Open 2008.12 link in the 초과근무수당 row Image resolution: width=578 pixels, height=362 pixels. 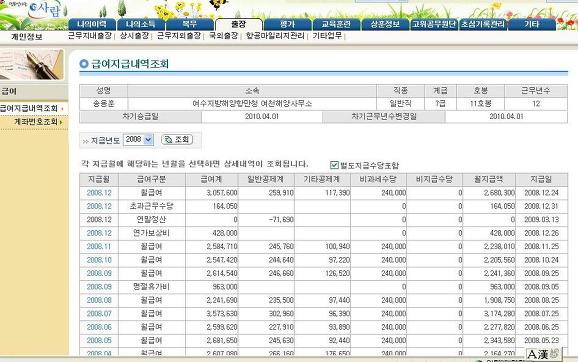coord(99,206)
